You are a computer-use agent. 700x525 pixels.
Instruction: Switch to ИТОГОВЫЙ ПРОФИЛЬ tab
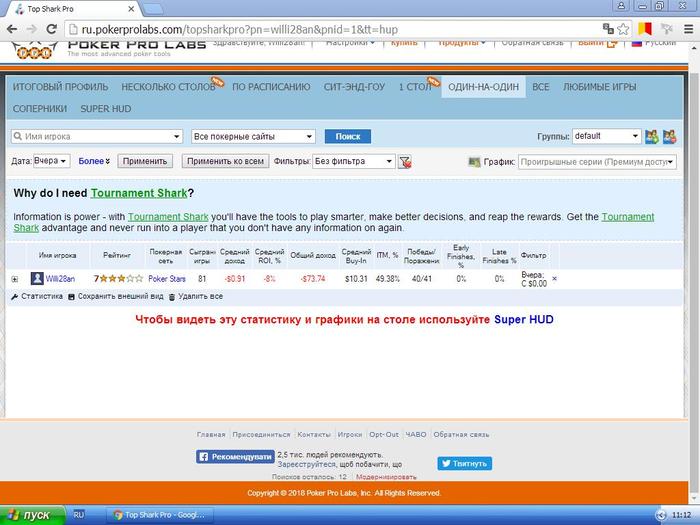pyautogui.click(x=60, y=87)
